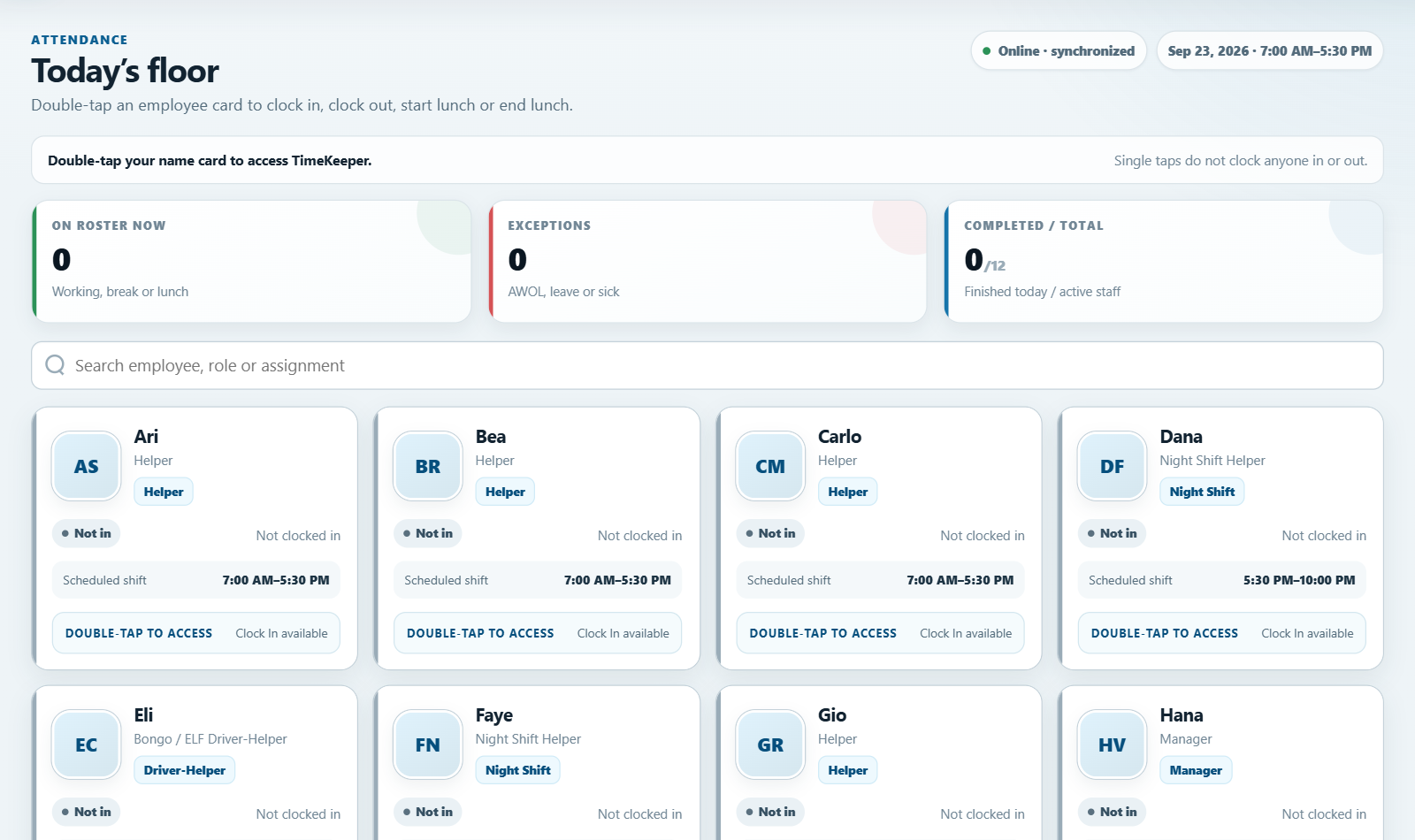Click the TimeKeeper double-tap instruction banner

(x=707, y=160)
